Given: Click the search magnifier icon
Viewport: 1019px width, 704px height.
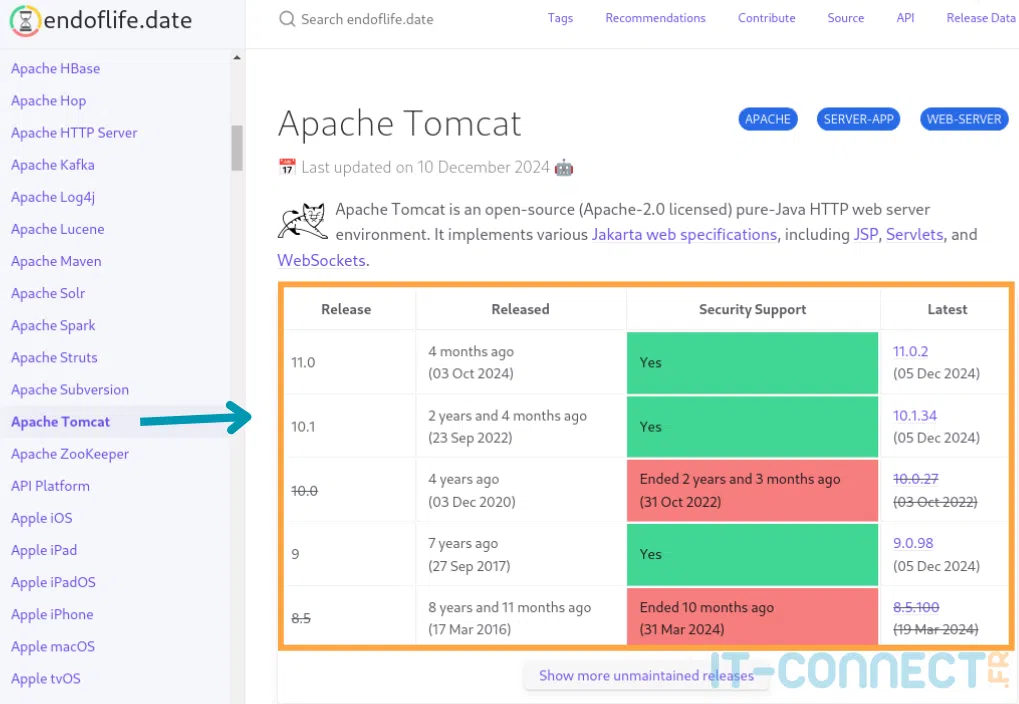Looking at the screenshot, I should point(287,19).
